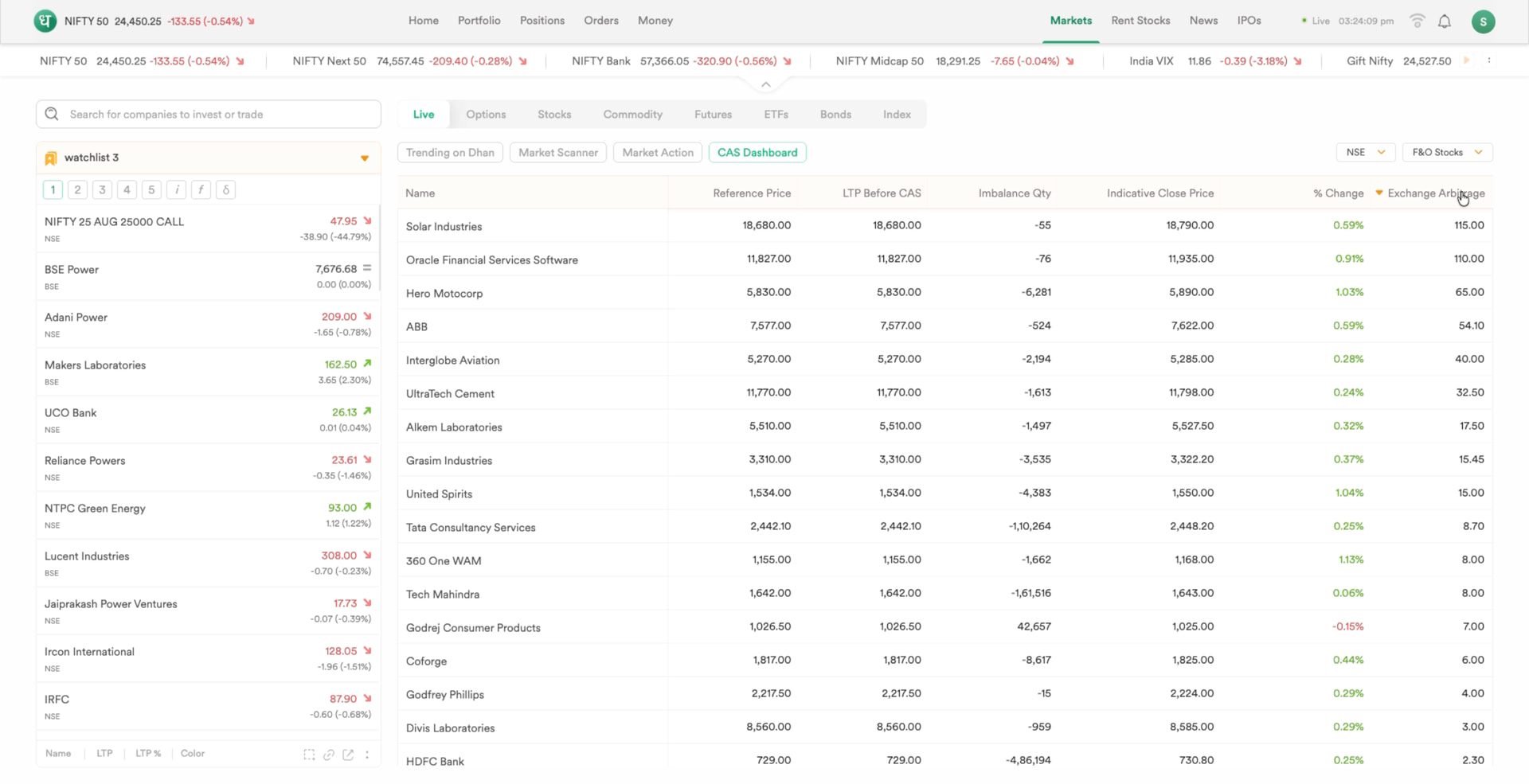This screenshot has height=784, width=1529.
Task: Click the company search field
Action: coord(209,114)
